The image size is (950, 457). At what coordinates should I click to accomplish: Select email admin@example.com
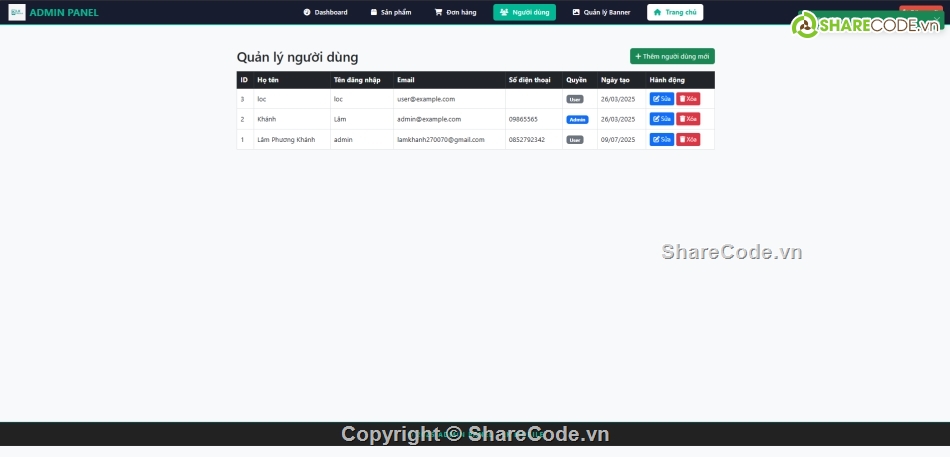pos(429,119)
